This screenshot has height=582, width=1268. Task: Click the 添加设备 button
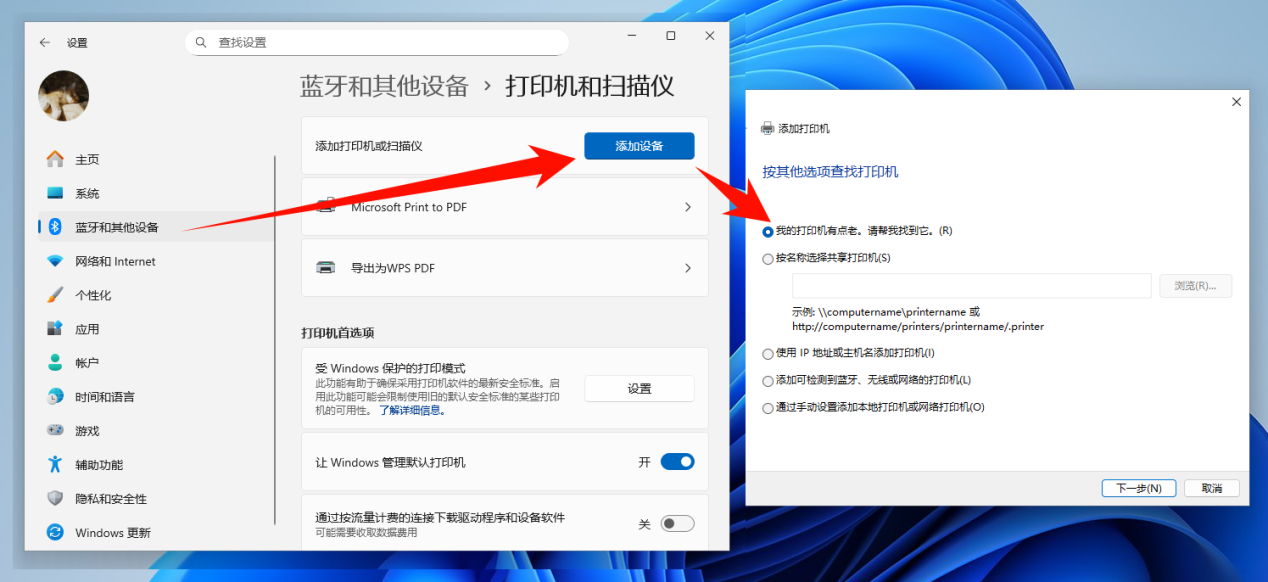point(639,145)
